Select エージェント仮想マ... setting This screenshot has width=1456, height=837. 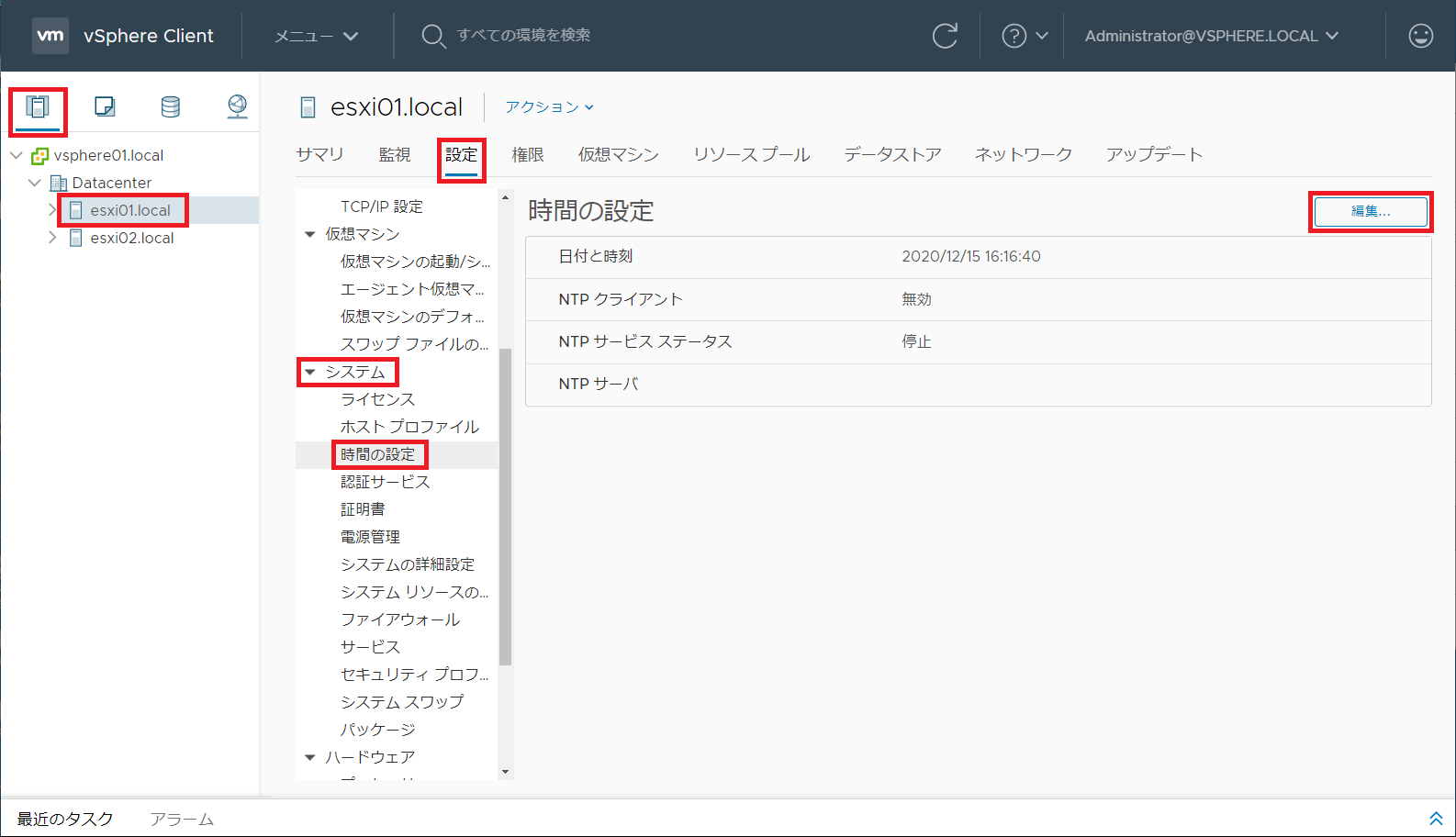pos(412,289)
